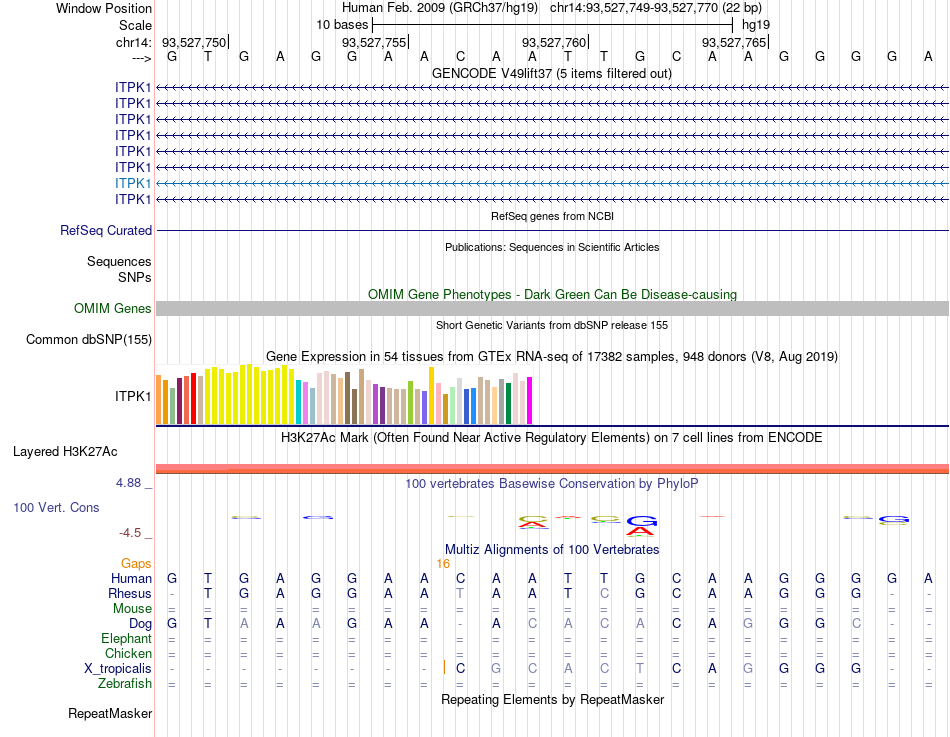Click the light-blue ITPK1 transcript label
Screen dimensions: 950x737
133,183
